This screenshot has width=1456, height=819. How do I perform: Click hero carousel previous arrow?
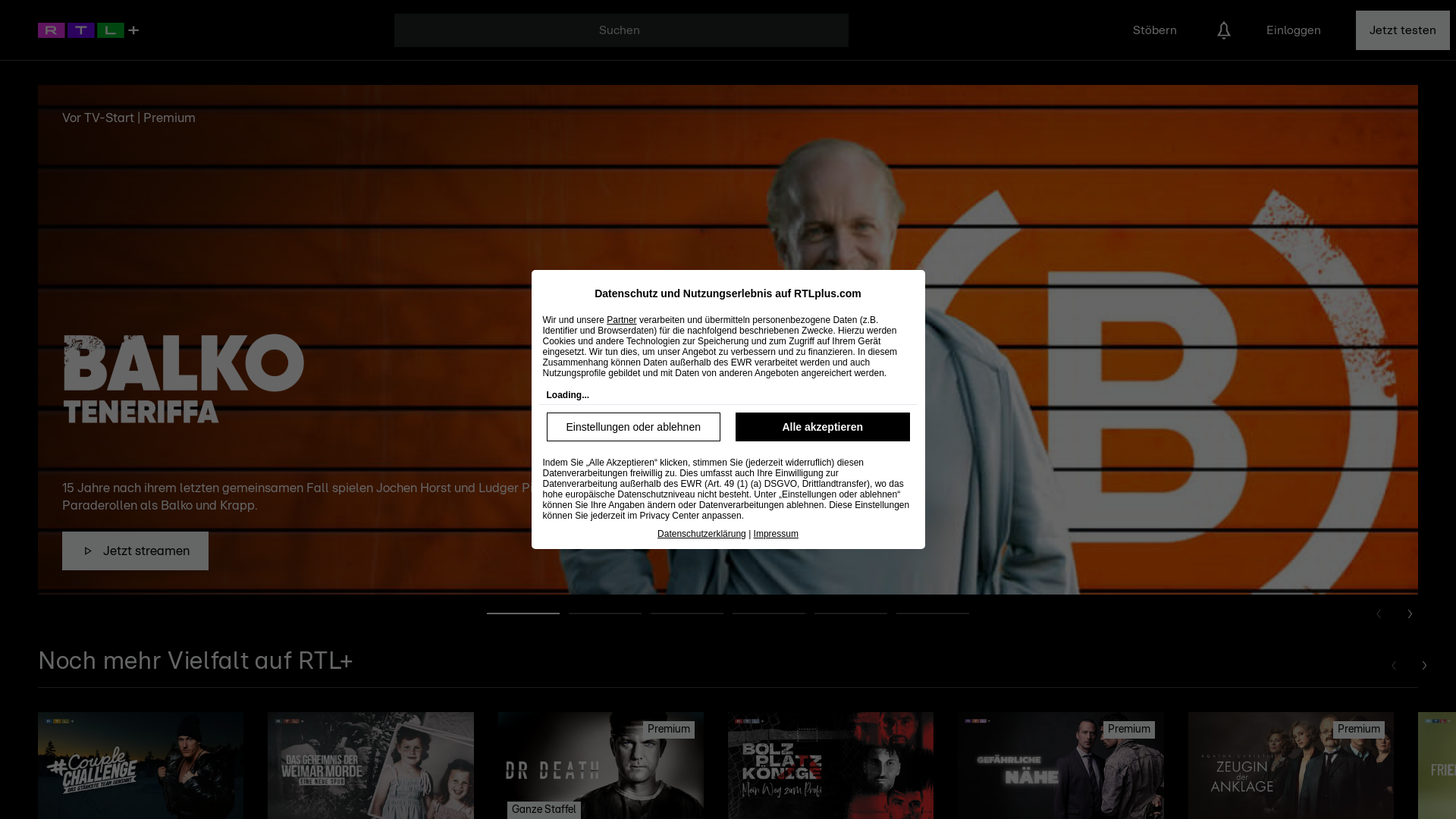pyautogui.click(x=1379, y=613)
